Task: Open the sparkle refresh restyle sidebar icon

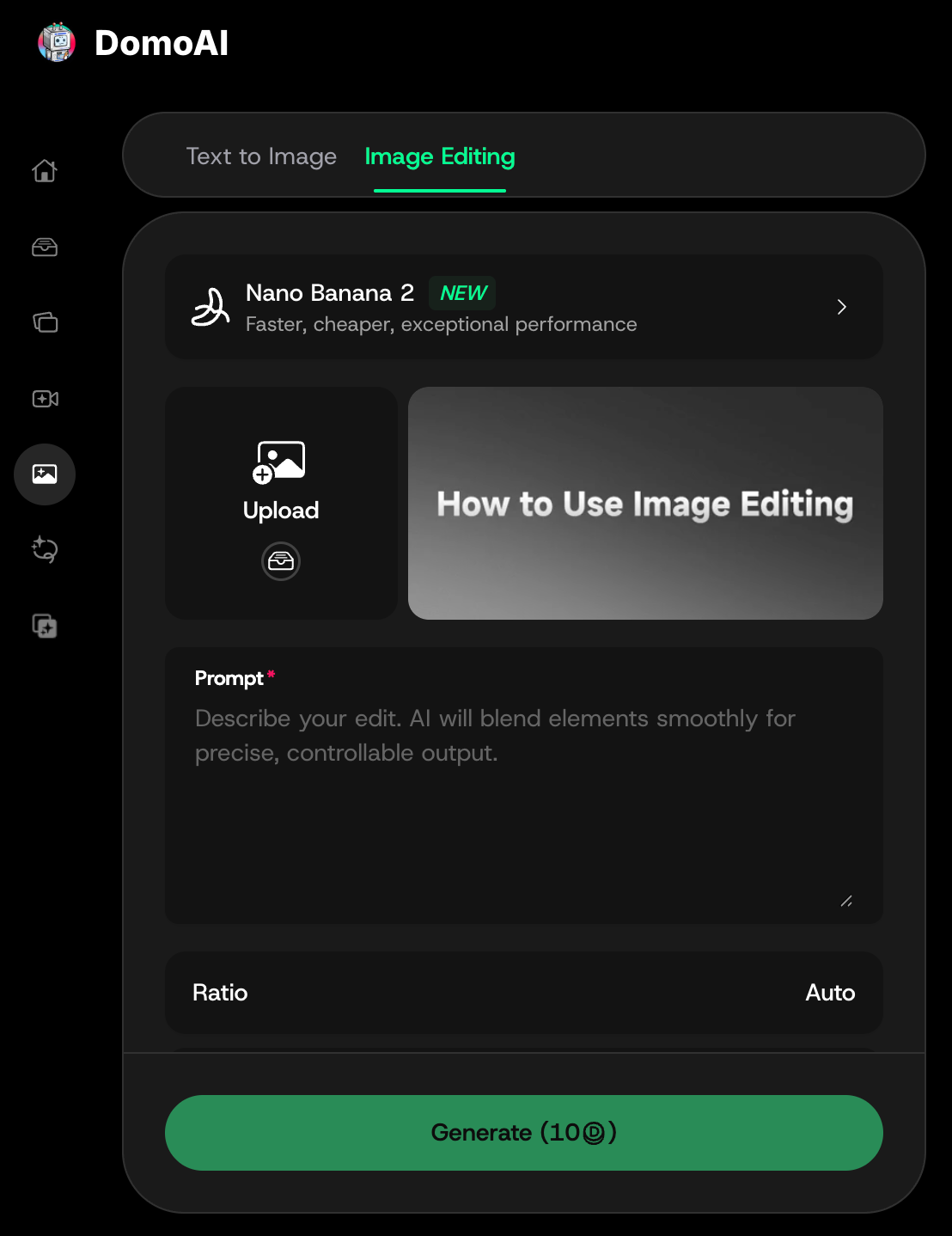Action: [x=45, y=549]
